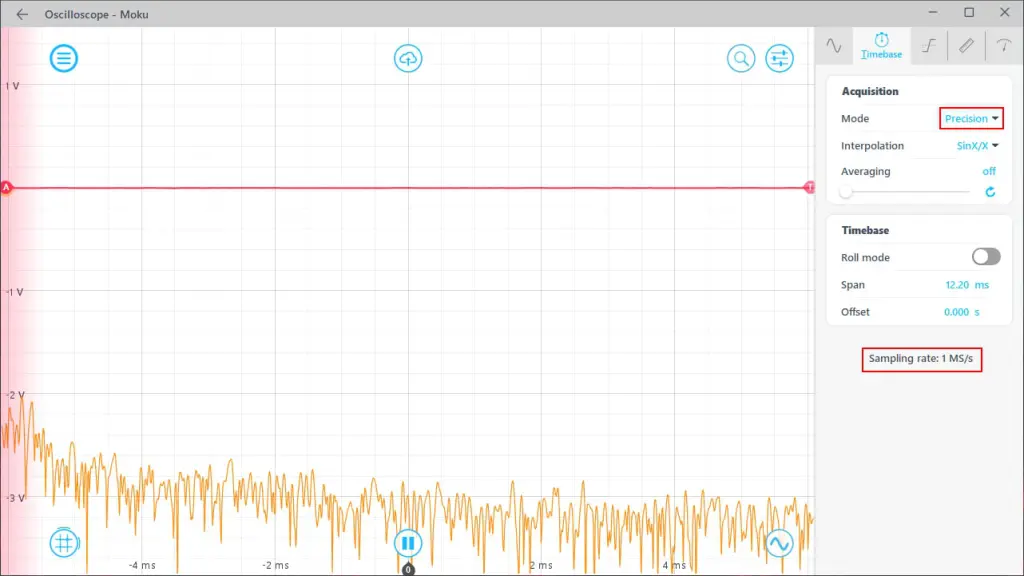Pause the oscilloscope acquisition
The width and height of the screenshot is (1024, 576).
click(x=408, y=543)
